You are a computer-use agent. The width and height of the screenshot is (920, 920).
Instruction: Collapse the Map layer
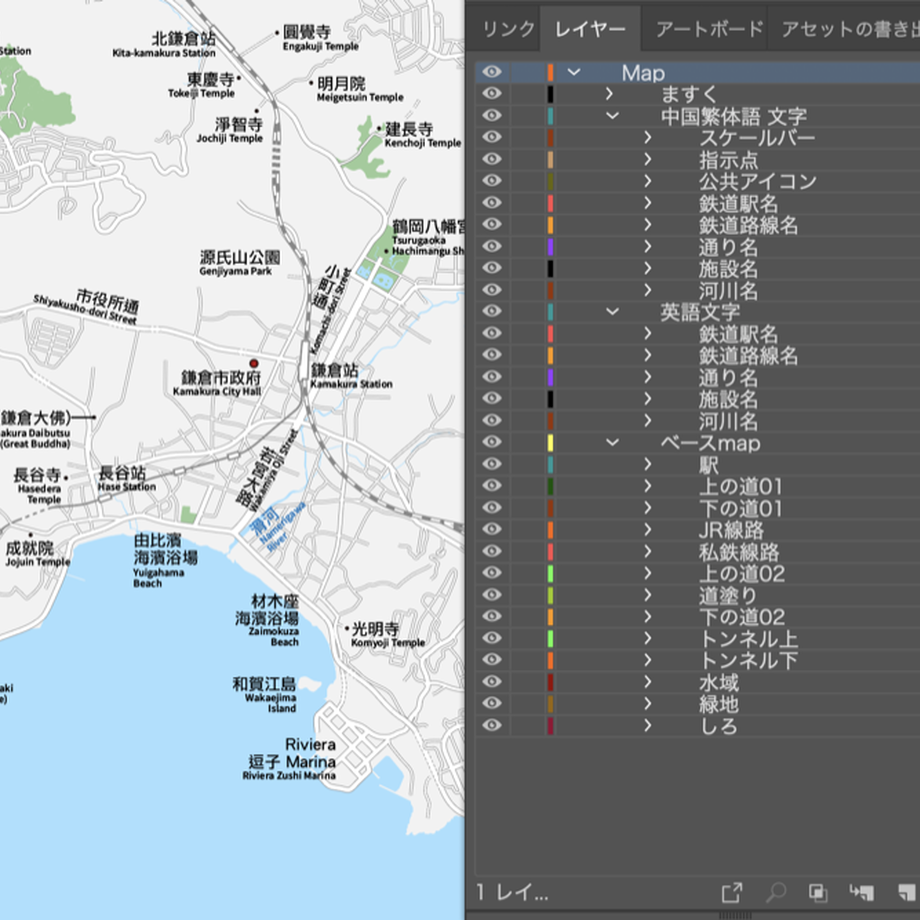click(x=574, y=72)
